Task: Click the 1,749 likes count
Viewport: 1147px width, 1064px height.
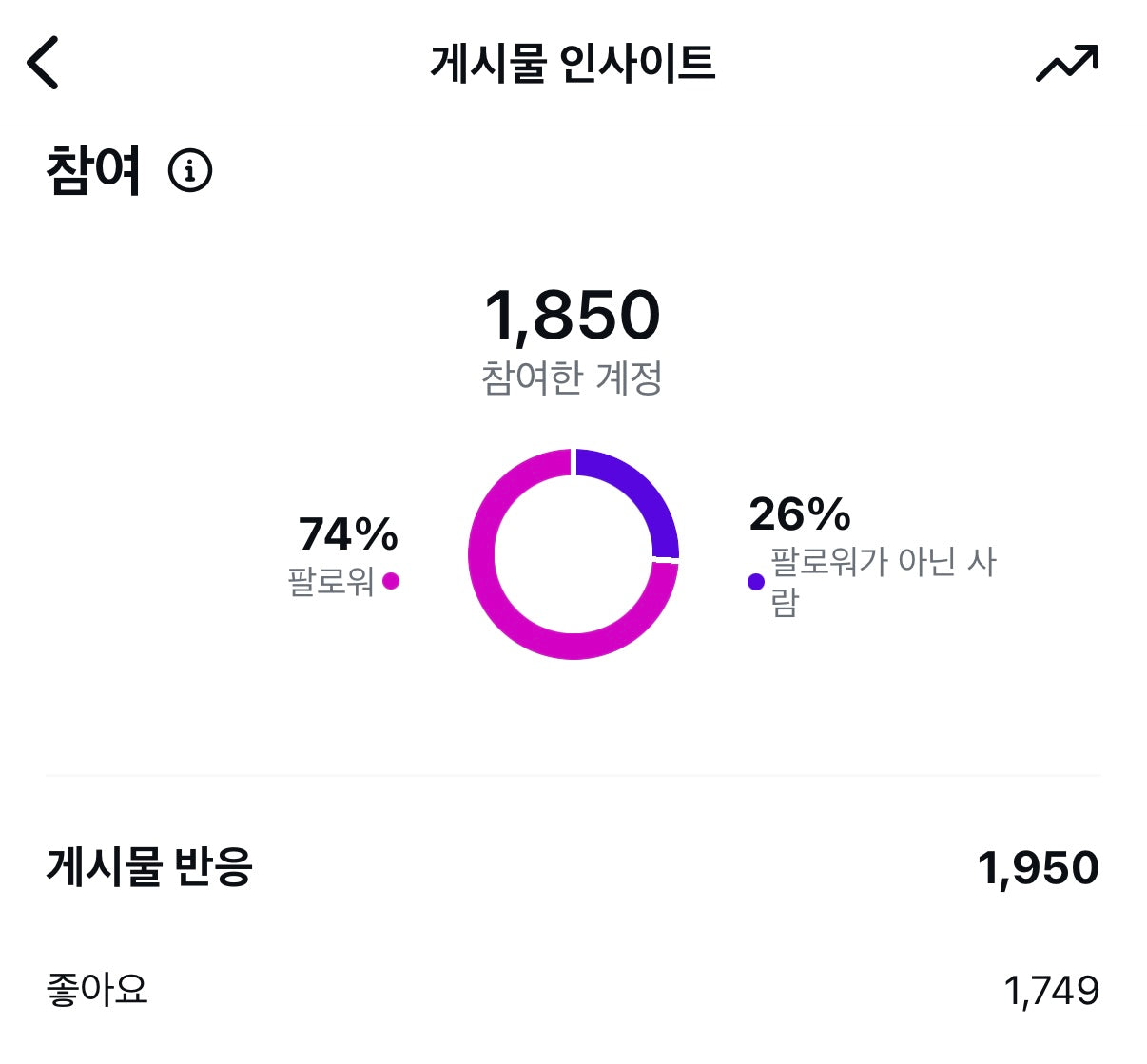Action: 1052,991
